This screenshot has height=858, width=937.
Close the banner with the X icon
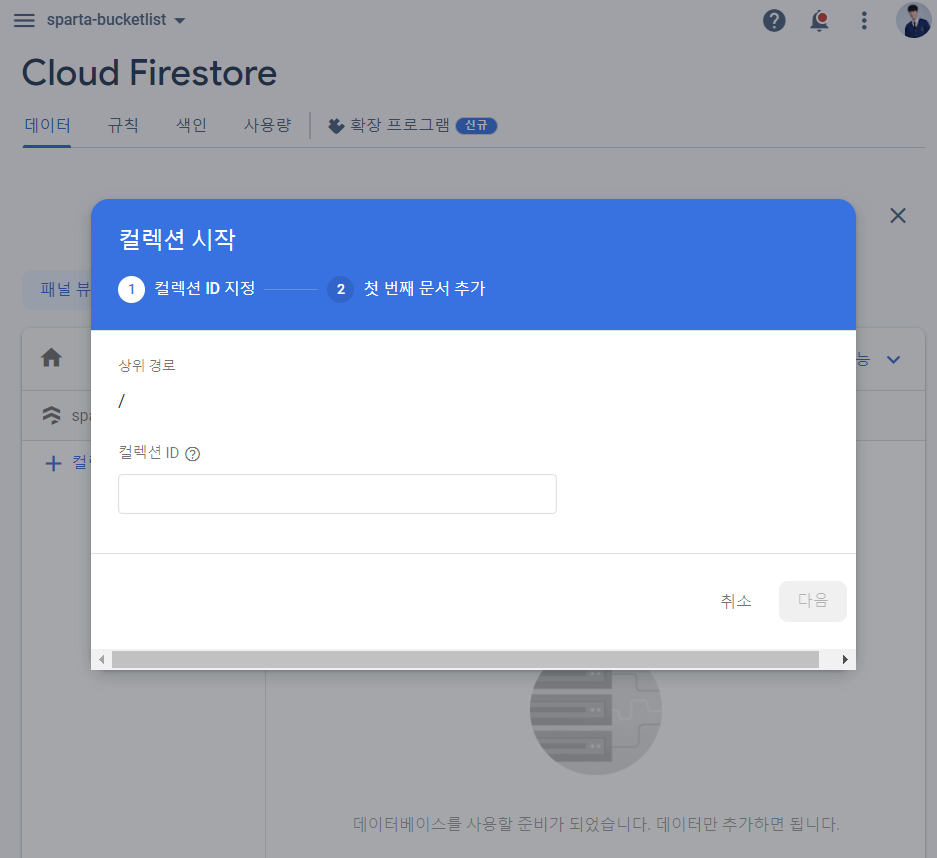pyautogui.click(x=898, y=216)
